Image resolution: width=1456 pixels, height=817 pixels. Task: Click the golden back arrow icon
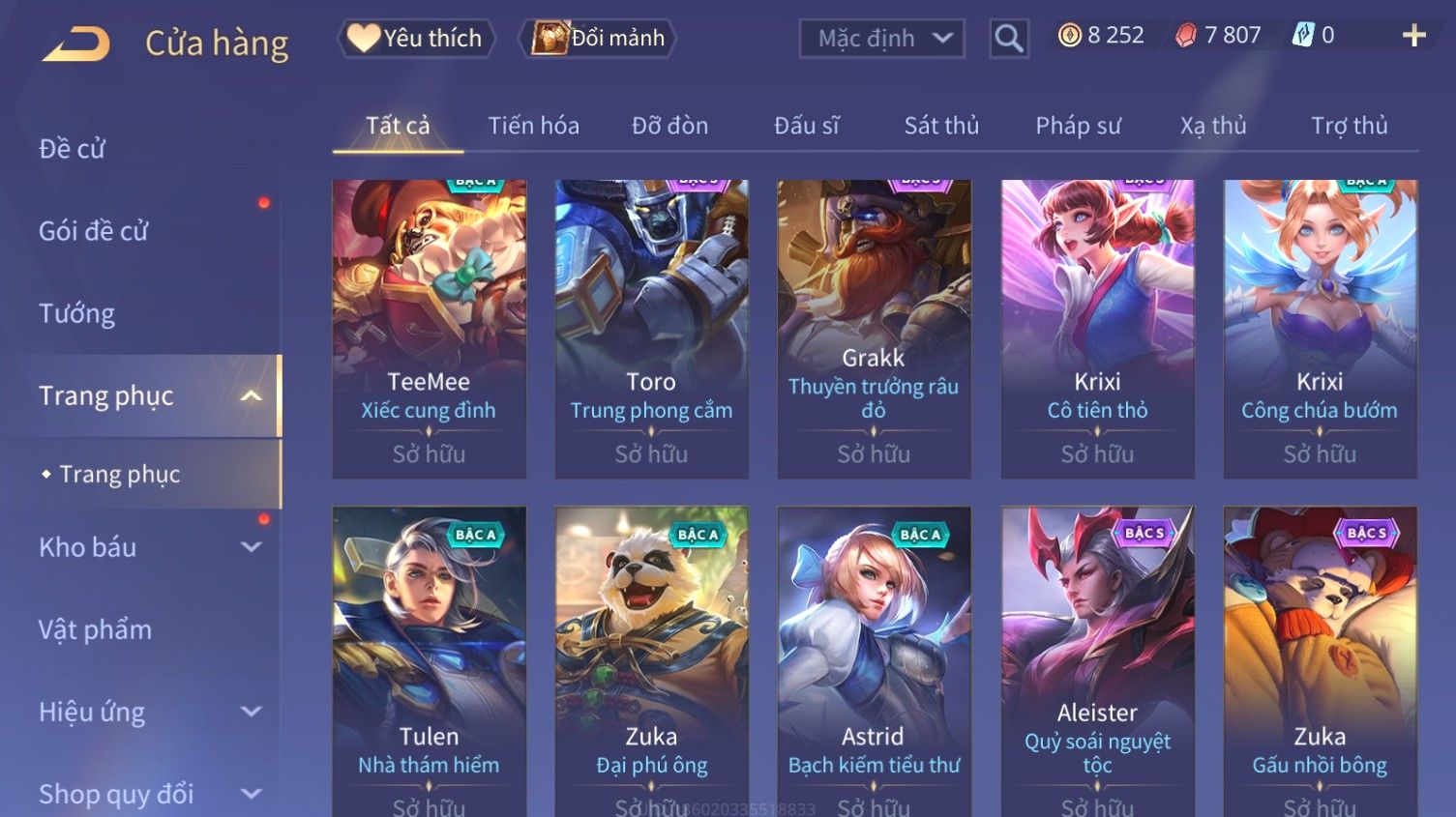click(75, 44)
